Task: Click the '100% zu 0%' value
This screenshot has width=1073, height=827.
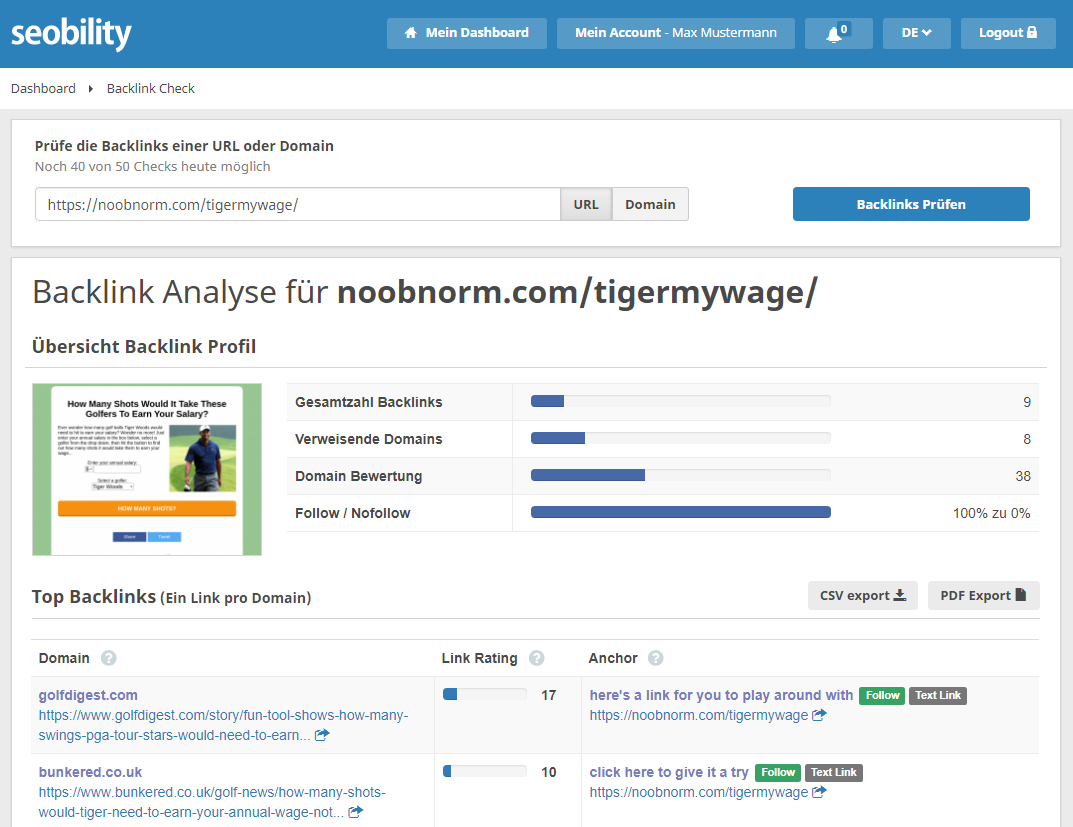Action: (992, 513)
